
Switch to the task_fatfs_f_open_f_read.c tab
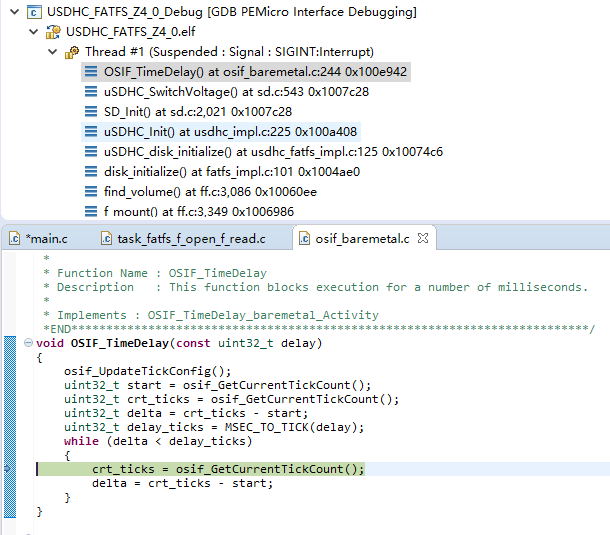191,239
